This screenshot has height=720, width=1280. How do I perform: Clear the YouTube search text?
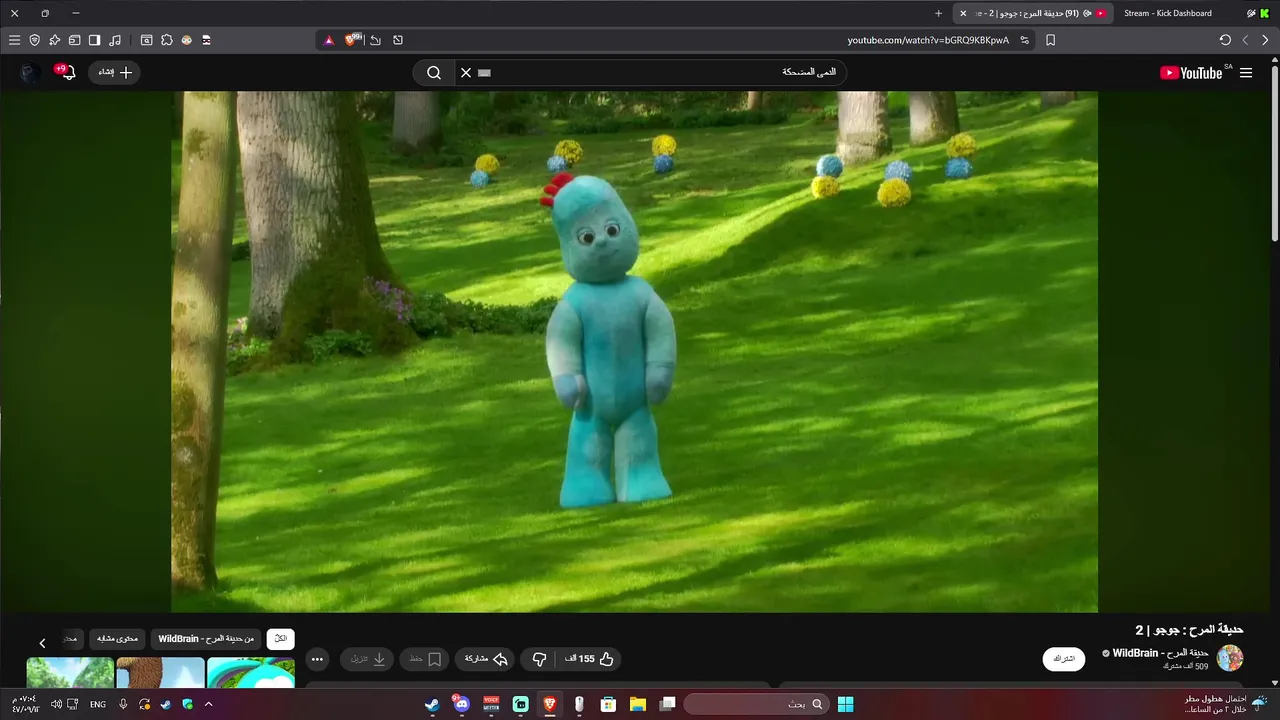pyautogui.click(x=465, y=72)
